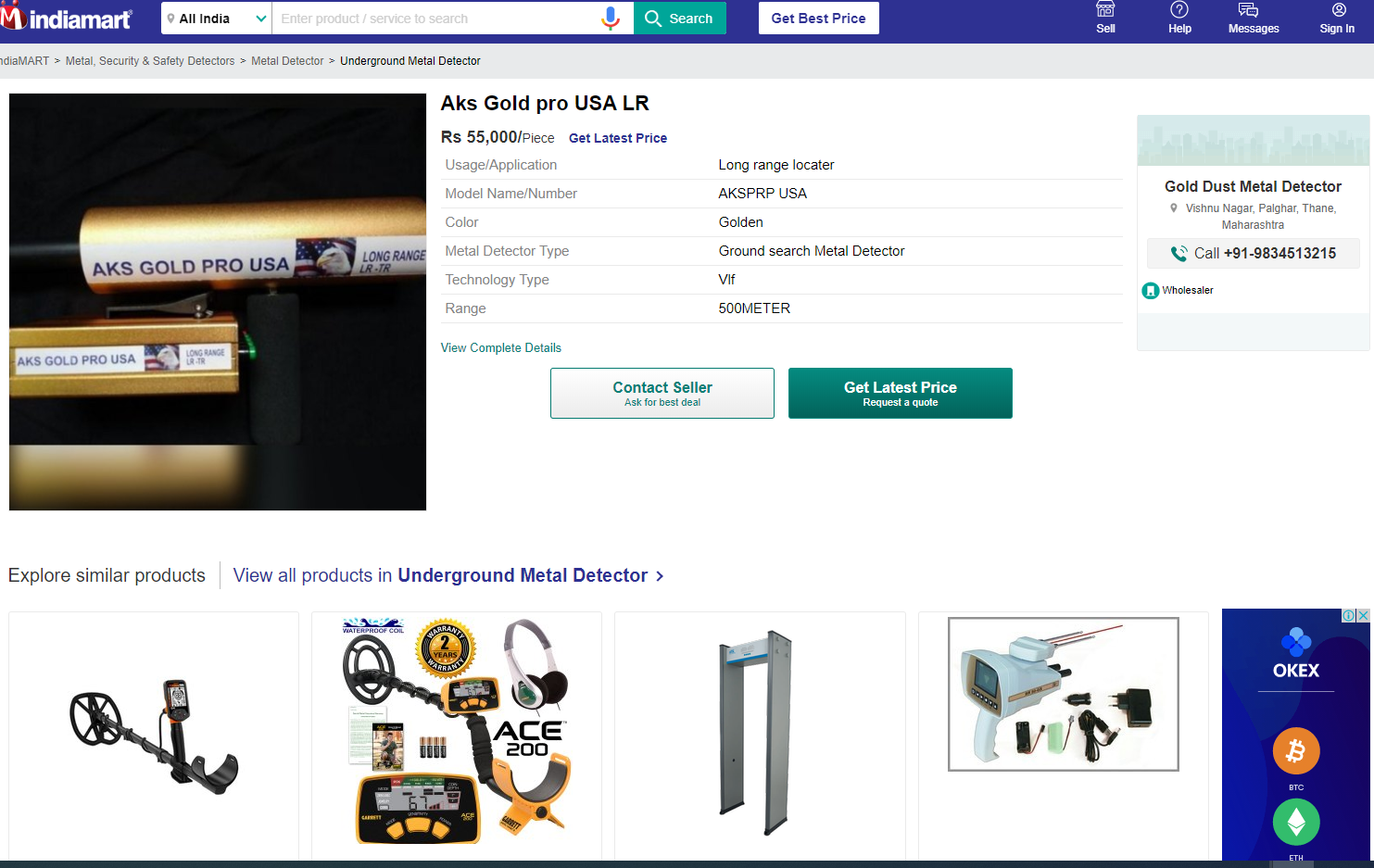Open the All India location dropdown
The image size is (1374, 868).
click(x=217, y=19)
